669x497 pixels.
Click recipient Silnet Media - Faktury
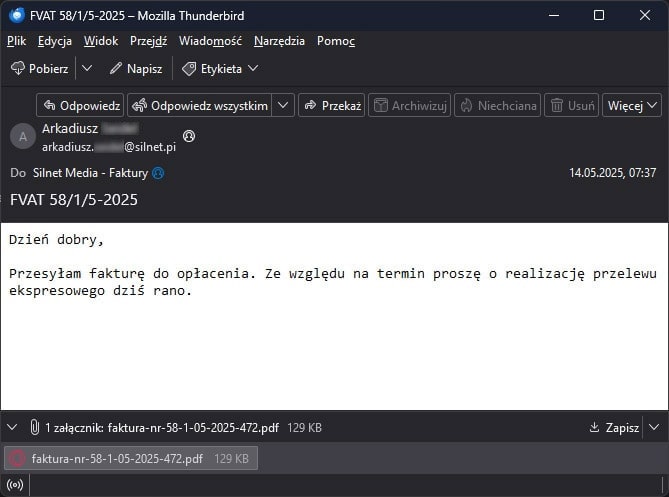coord(90,173)
